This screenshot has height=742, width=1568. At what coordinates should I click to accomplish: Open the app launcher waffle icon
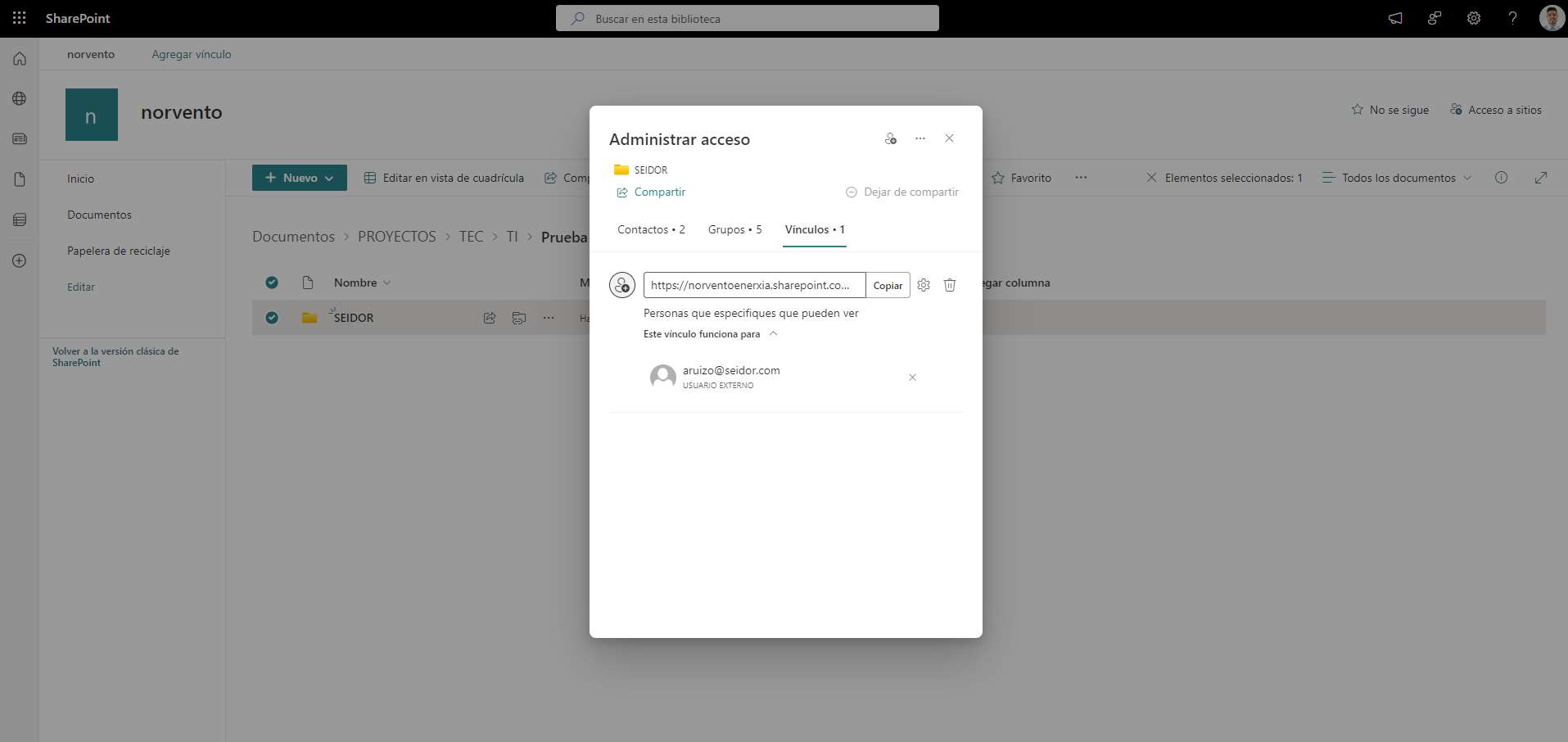(20, 18)
